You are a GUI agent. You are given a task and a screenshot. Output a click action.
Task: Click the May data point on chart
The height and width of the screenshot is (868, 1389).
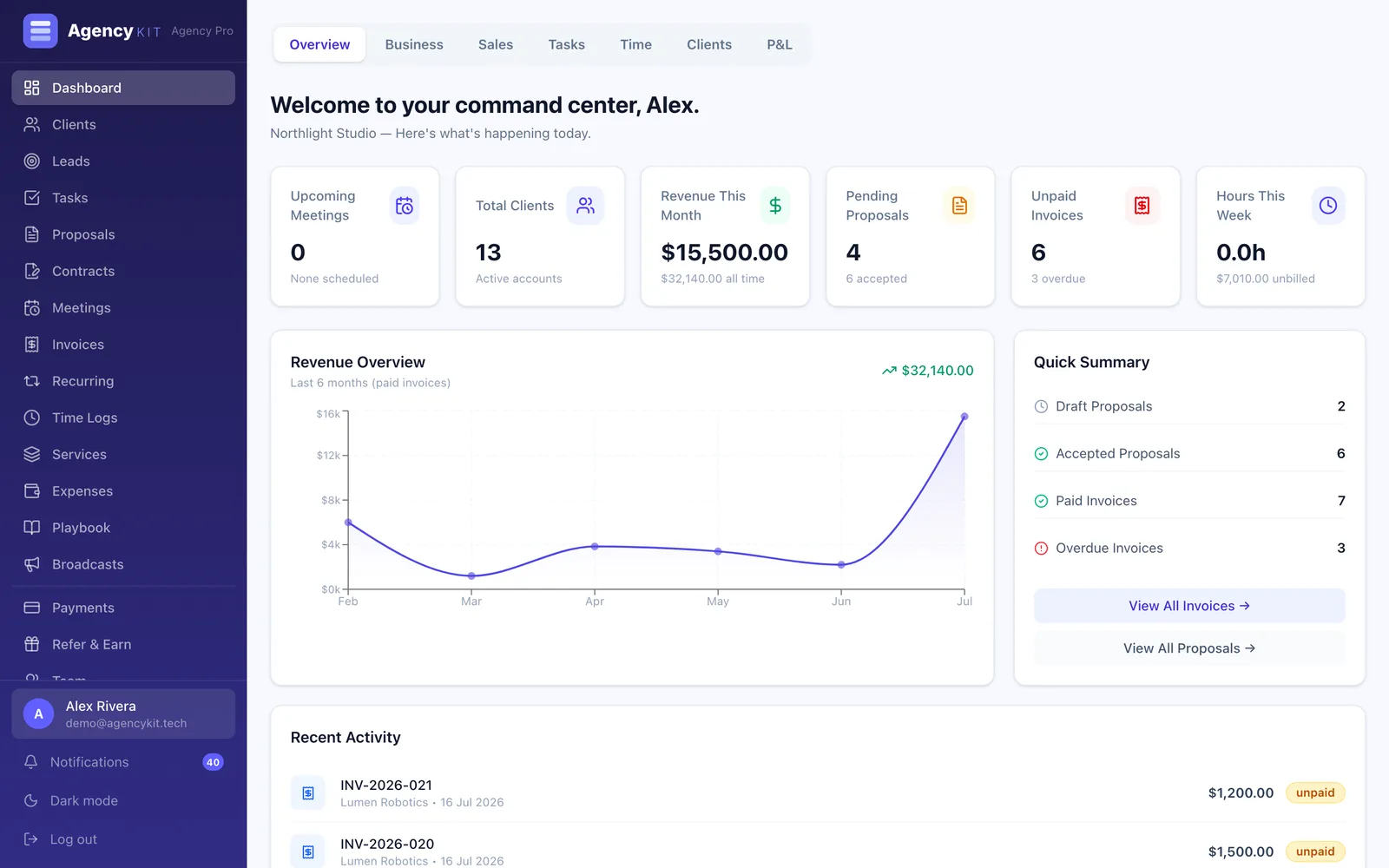(x=718, y=551)
